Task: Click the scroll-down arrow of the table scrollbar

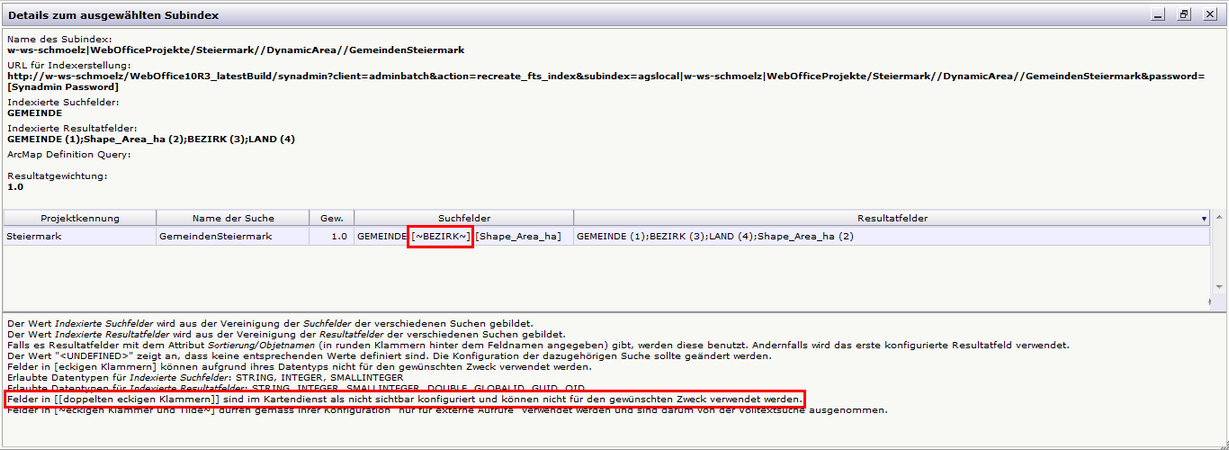Action: point(1217,287)
